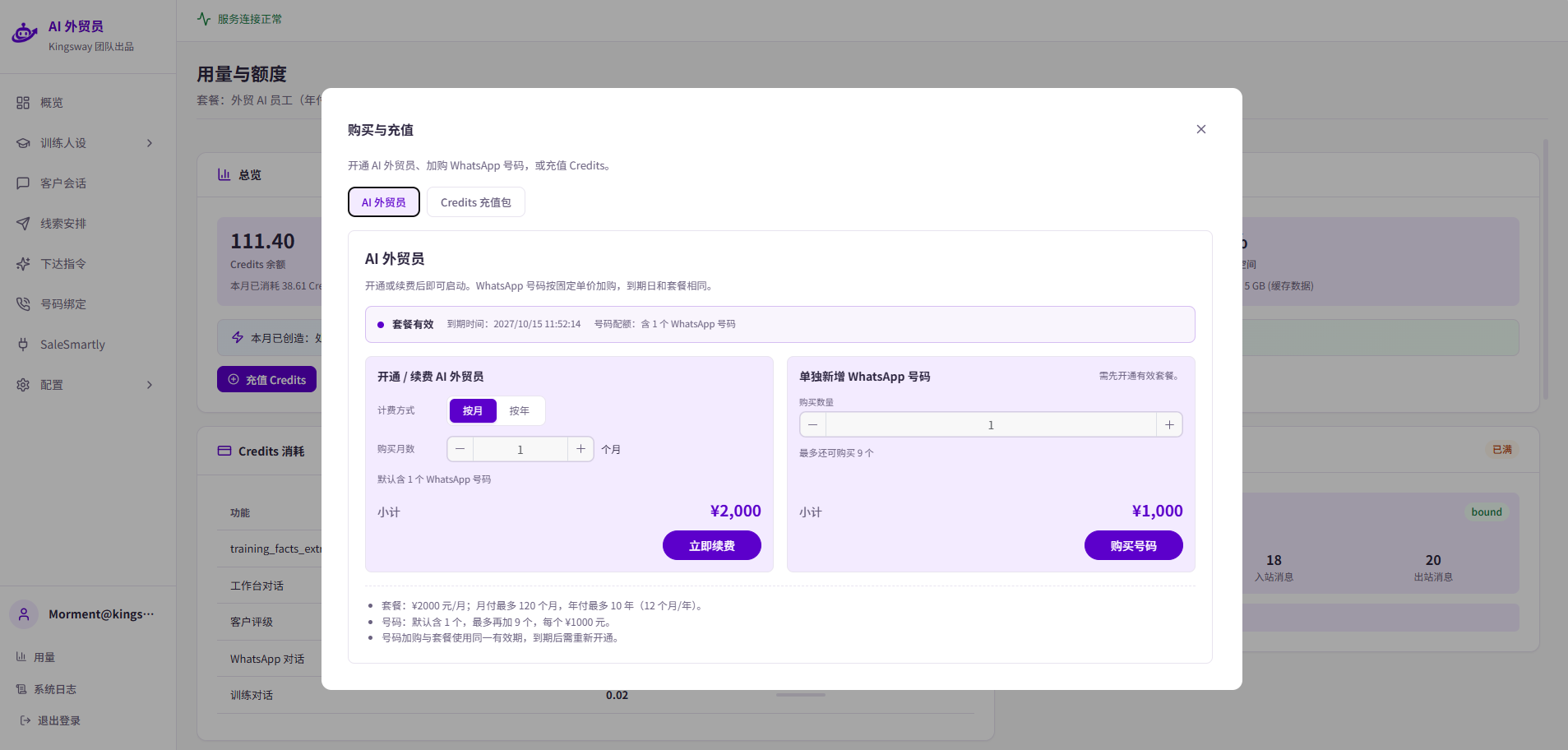Click the ¥2,000 subtotal amount
1568x750 pixels.
735,511
